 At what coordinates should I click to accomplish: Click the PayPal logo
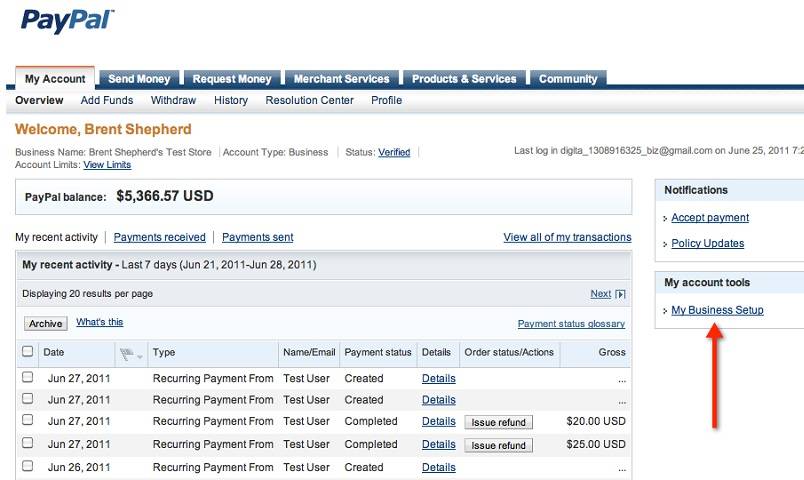[67, 21]
